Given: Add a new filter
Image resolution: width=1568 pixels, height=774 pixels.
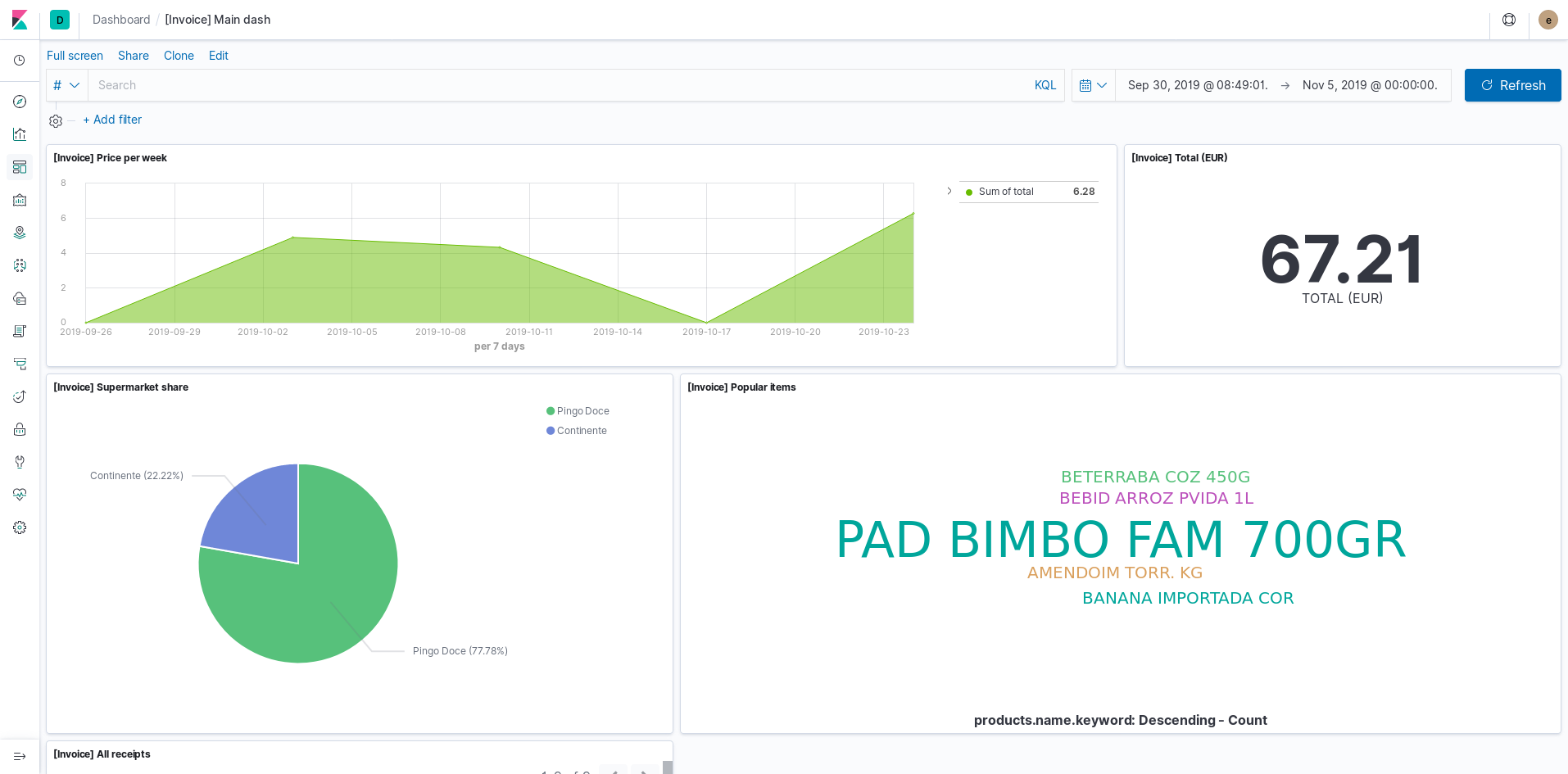Looking at the screenshot, I should tap(112, 120).
